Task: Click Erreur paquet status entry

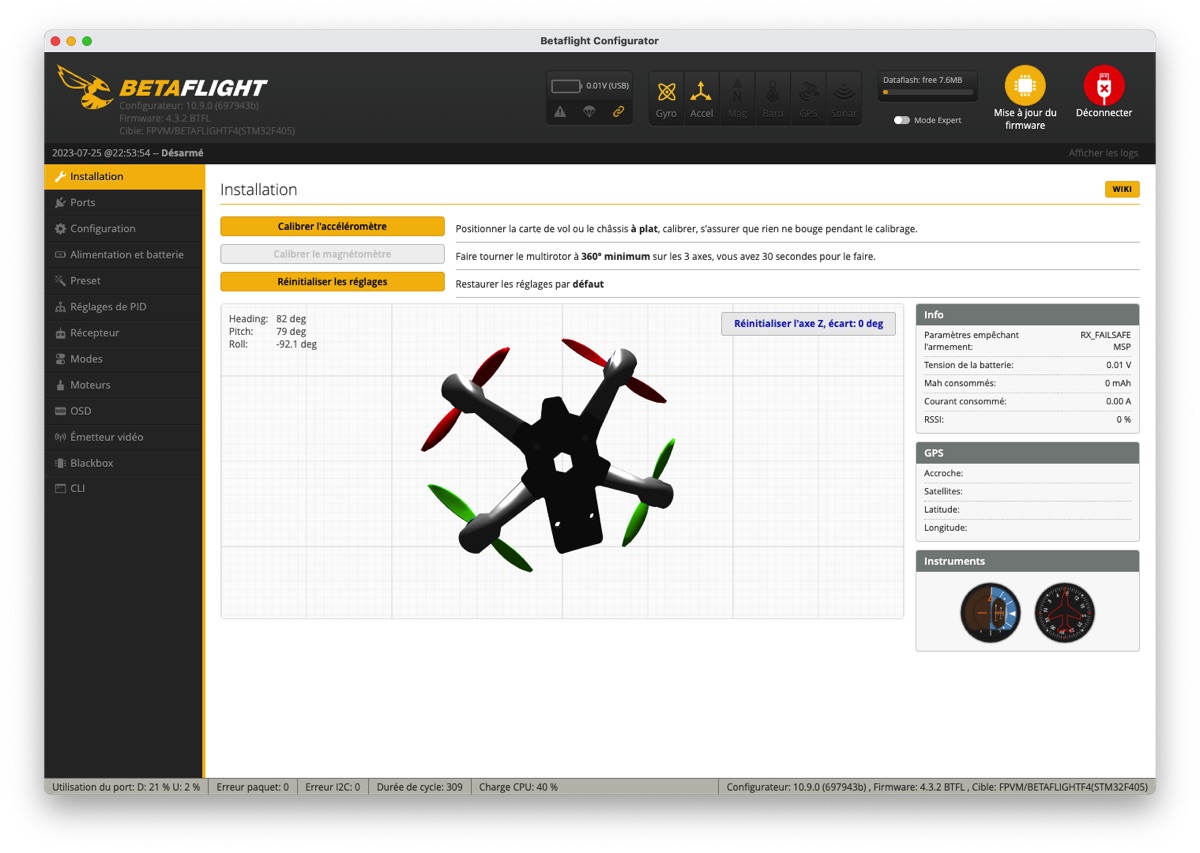Action: click(x=252, y=787)
